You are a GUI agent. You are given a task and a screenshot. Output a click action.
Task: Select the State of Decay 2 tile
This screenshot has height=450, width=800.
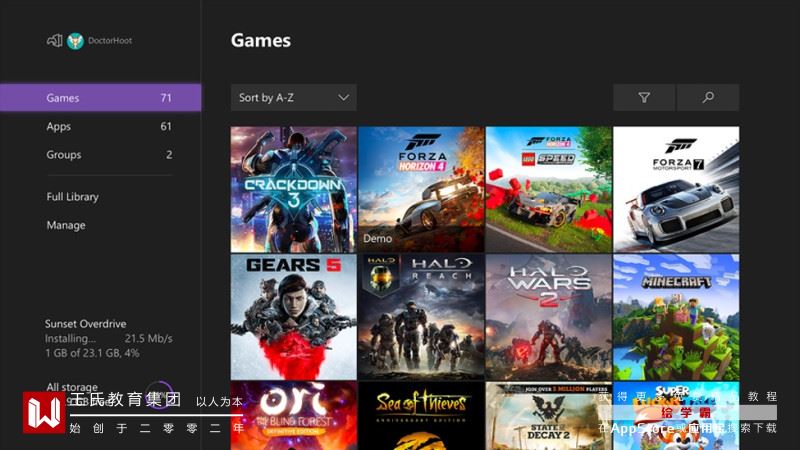548,416
